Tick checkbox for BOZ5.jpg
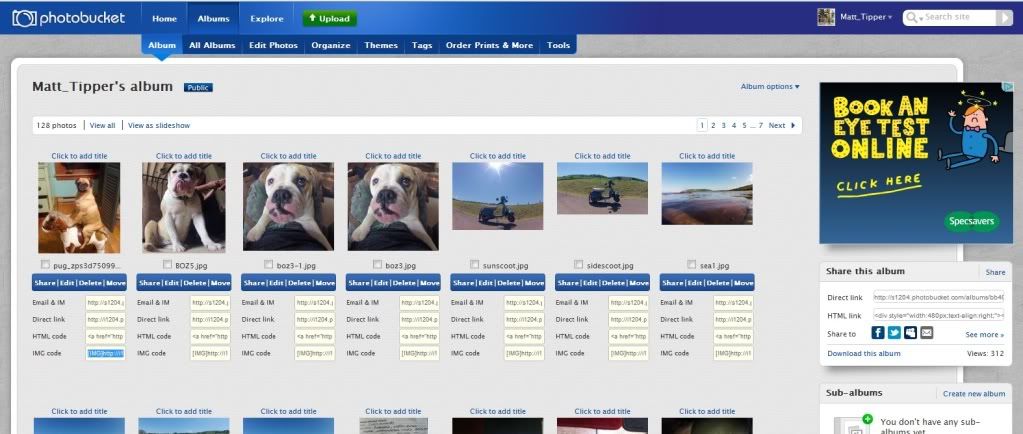The image size is (1023, 434). 167,264
